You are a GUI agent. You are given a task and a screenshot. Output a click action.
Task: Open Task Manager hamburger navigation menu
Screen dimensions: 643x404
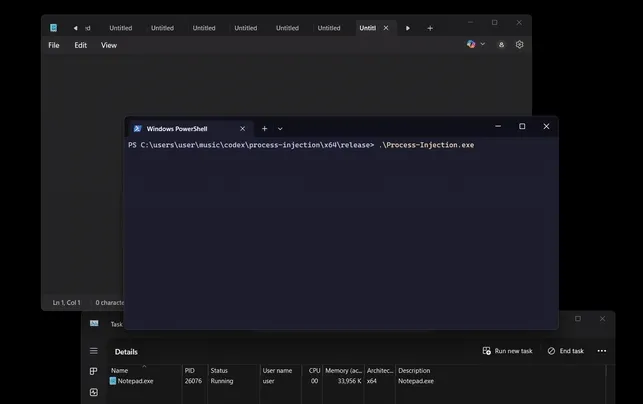pyautogui.click(x=94, y=351)
